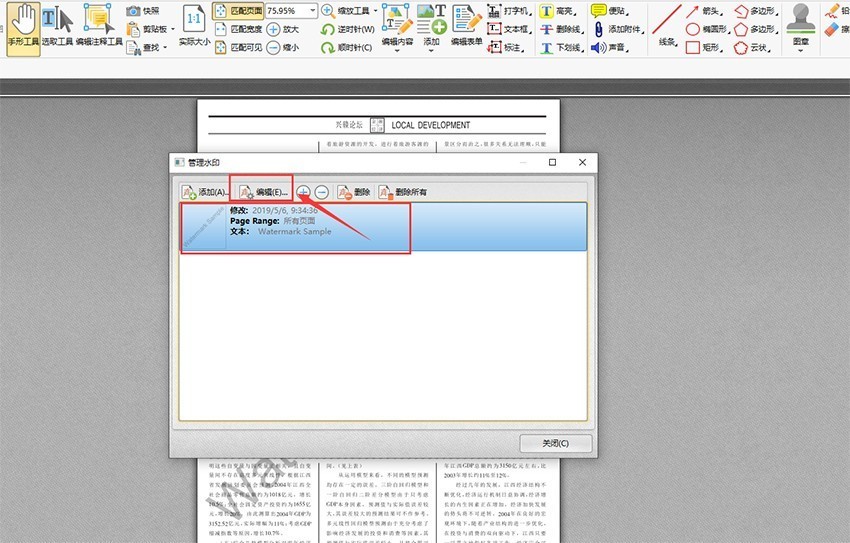Open the 75.95% zoom level dropdown
Screen dimensions: 850x543
point(313,10)
